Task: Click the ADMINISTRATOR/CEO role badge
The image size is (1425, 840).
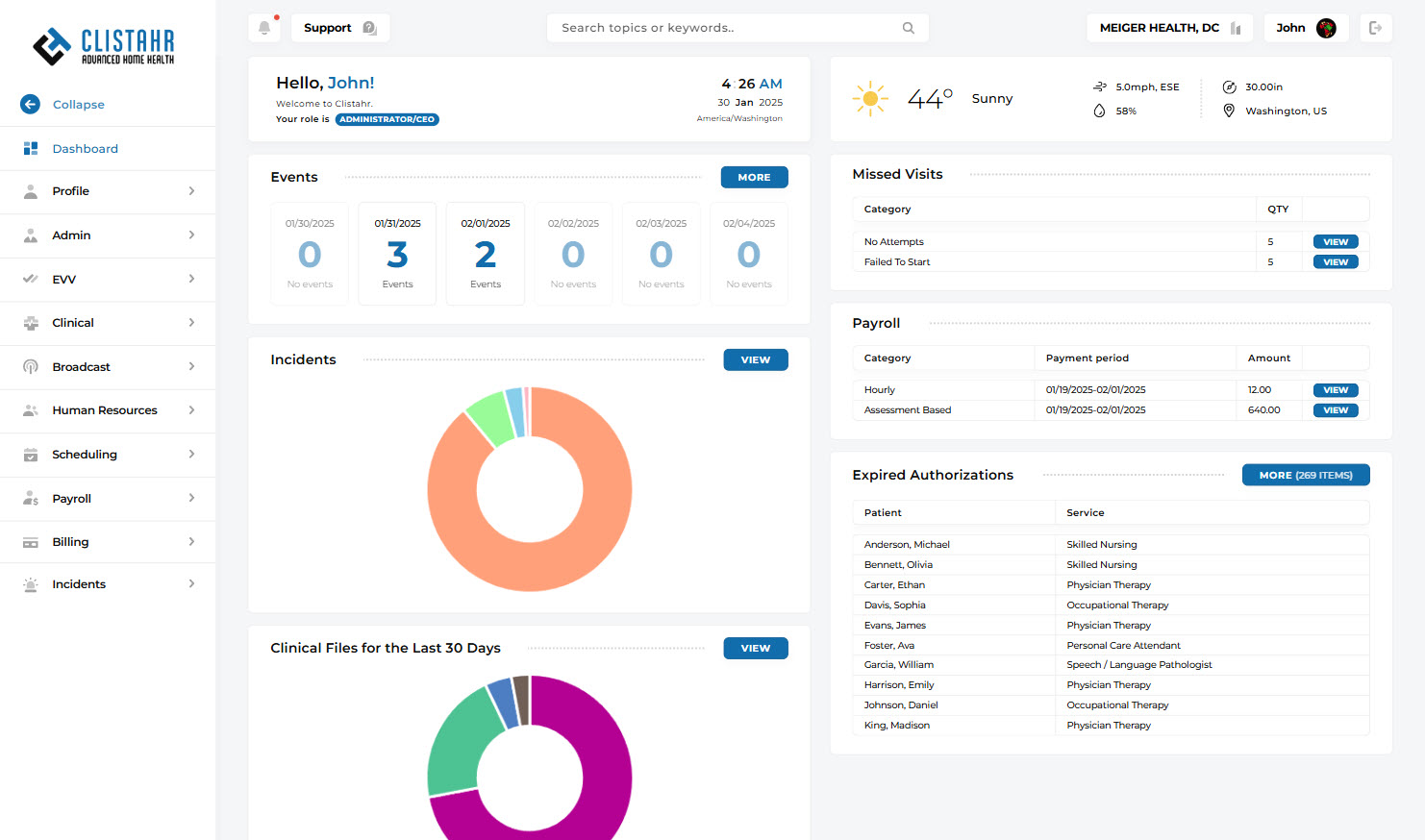Action: (x=387, y=119)
